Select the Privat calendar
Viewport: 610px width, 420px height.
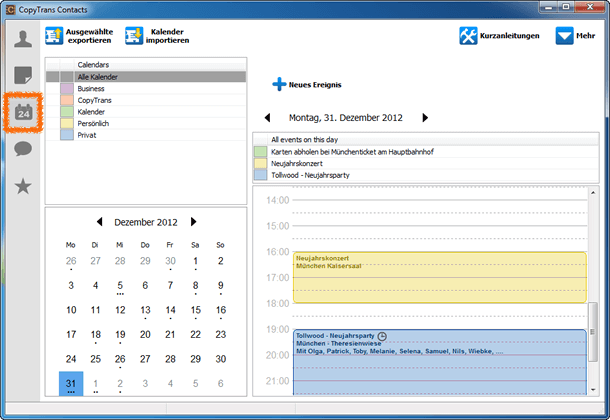pyautogui.click(x=146, y=135)
